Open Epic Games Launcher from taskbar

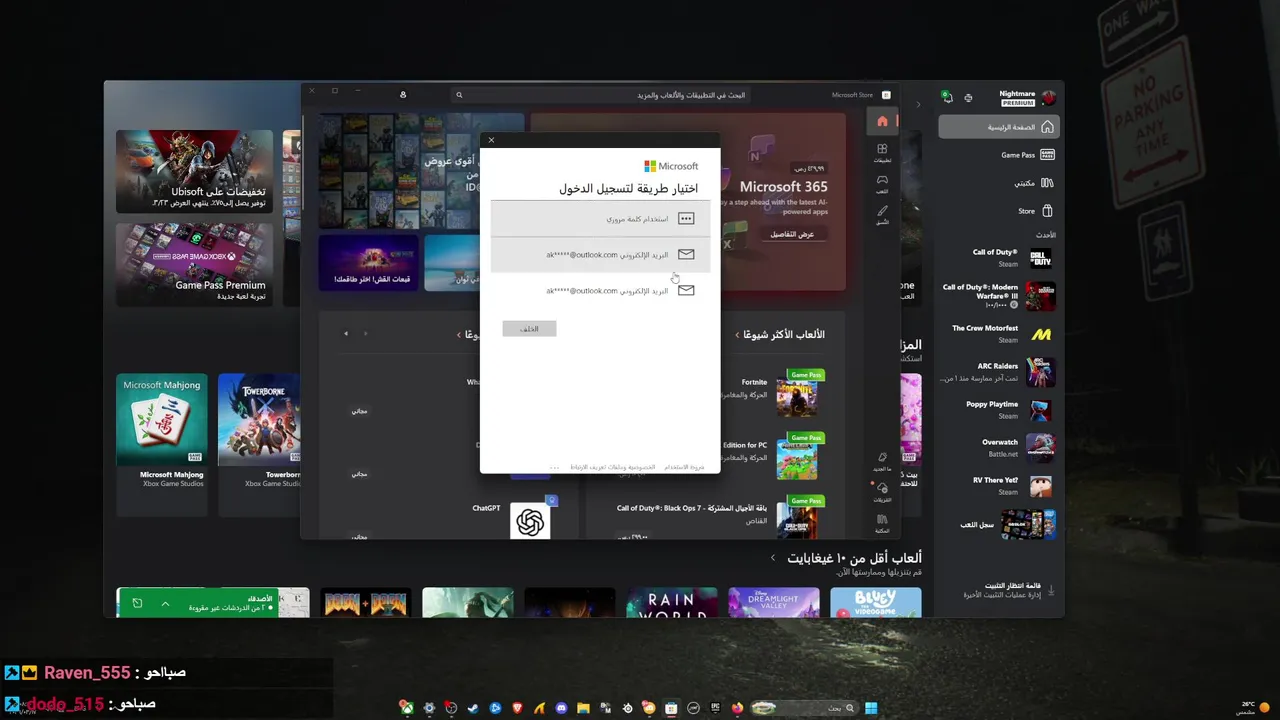(x=715, y=708)
